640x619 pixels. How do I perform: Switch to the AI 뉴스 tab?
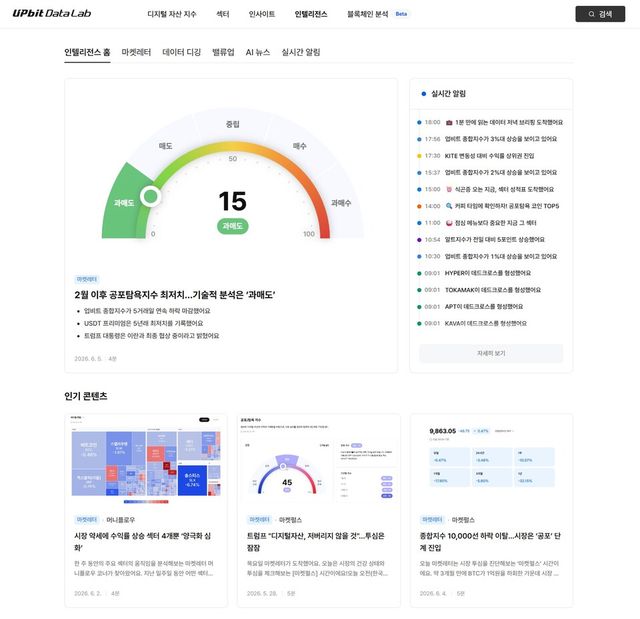(x=258, y=52)
